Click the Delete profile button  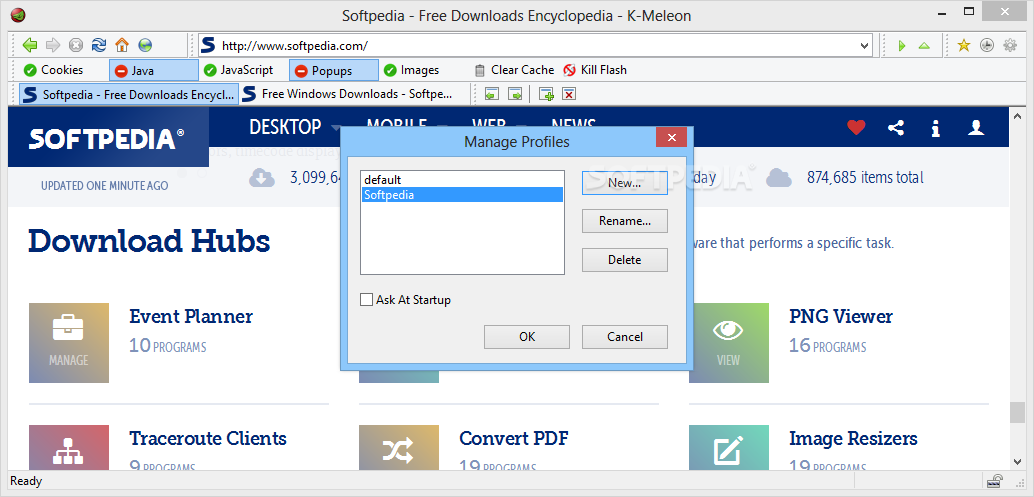[624, 260]
